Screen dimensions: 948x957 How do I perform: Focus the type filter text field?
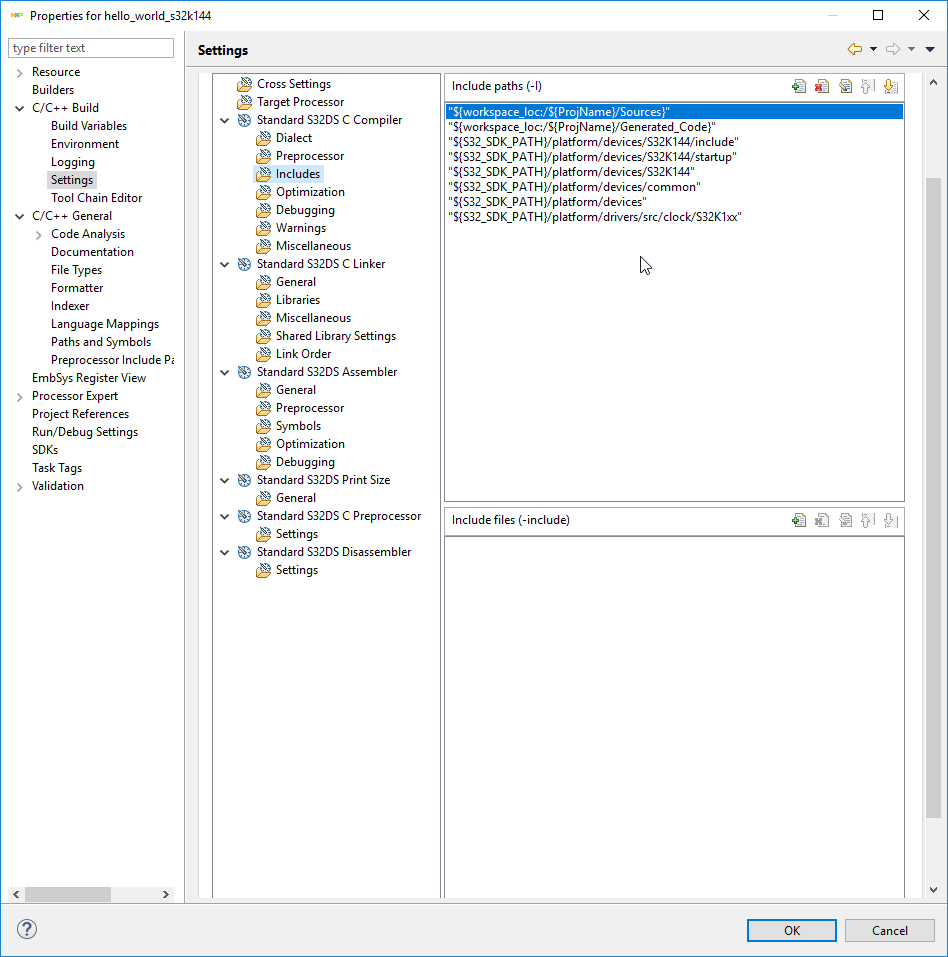coord(91,48)
